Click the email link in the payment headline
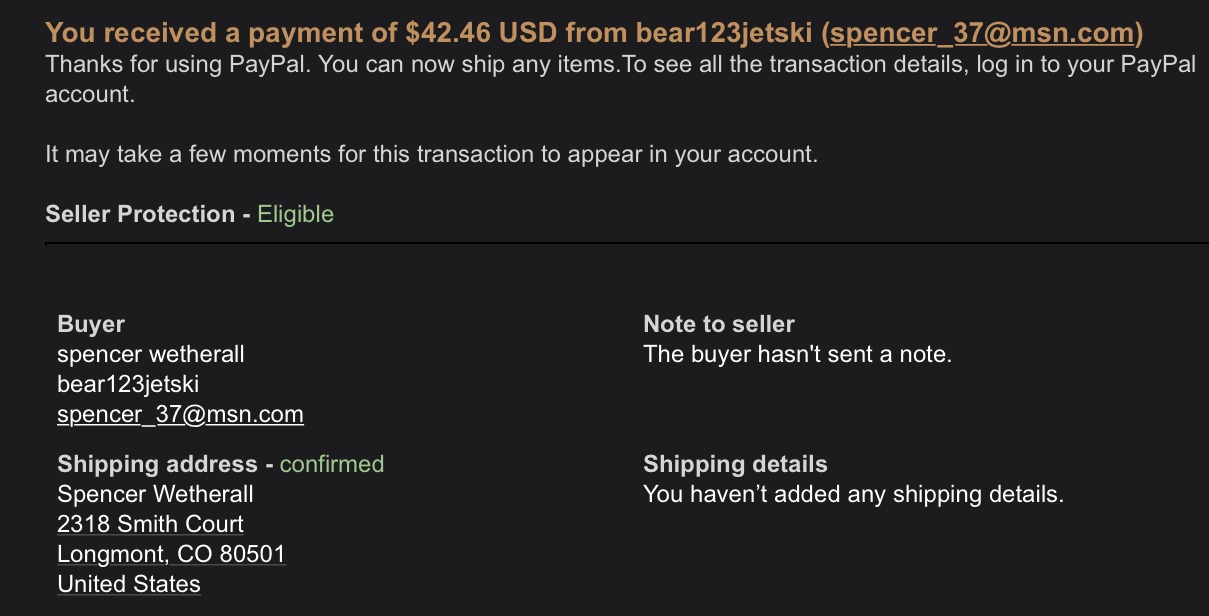1209x616 pixels. pyautogui.click(x=983, y=33)
